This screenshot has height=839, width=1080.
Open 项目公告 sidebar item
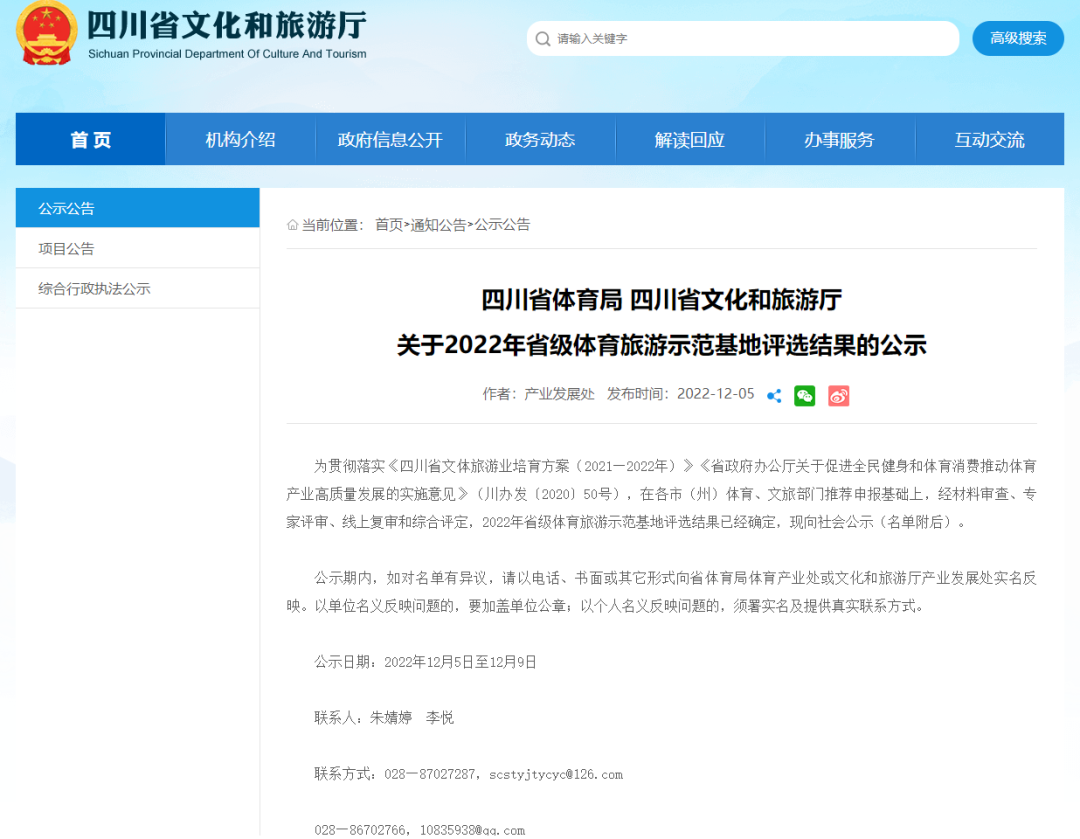point(67,249)
